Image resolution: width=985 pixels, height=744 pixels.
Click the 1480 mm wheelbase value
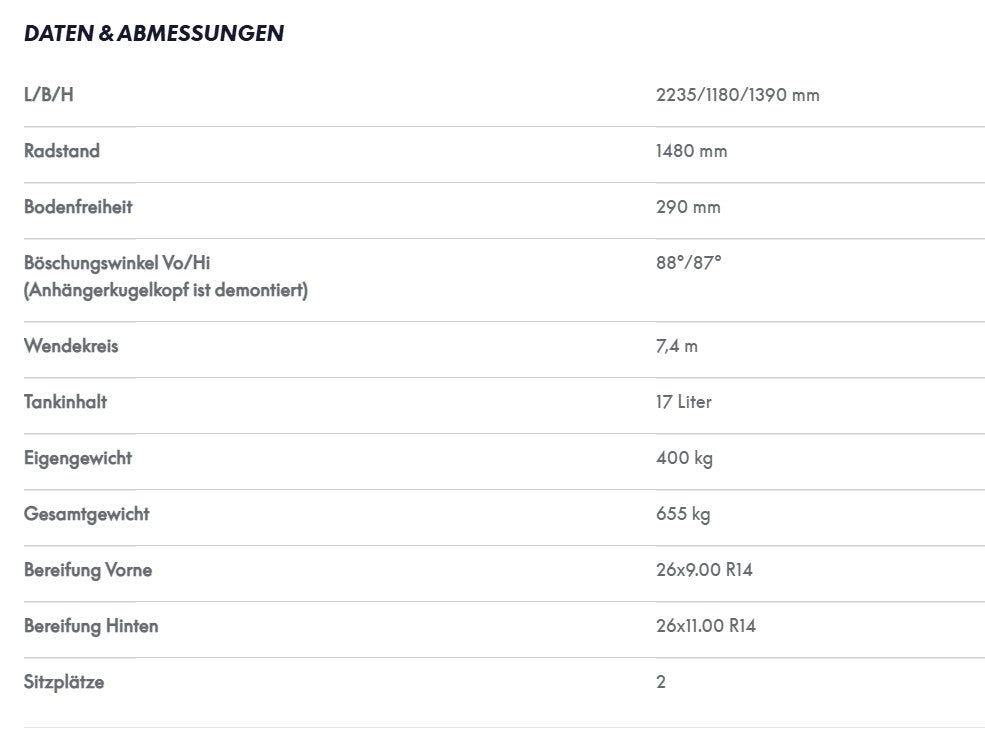pyautogui.click(x=691, y=150)
